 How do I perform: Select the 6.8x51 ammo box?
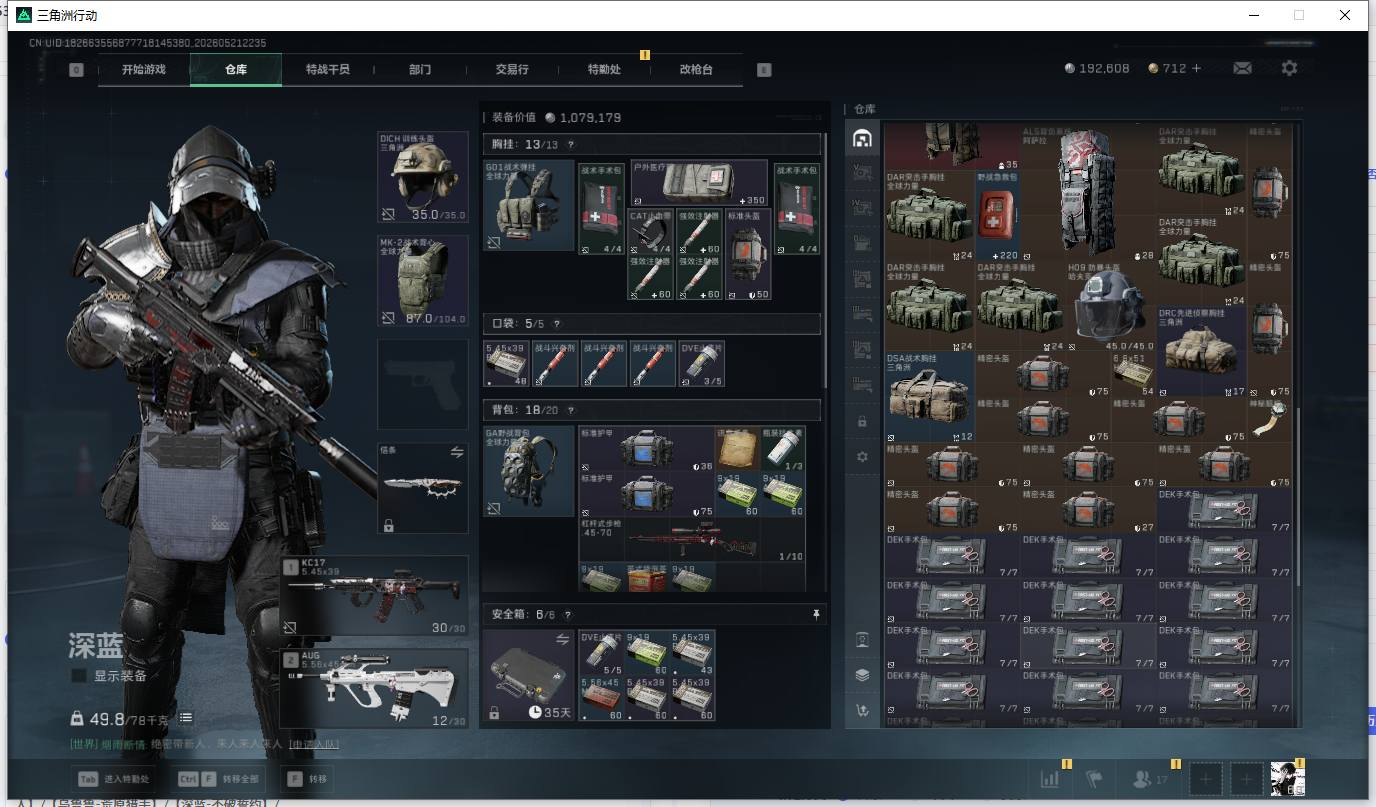coord(1134,374)
